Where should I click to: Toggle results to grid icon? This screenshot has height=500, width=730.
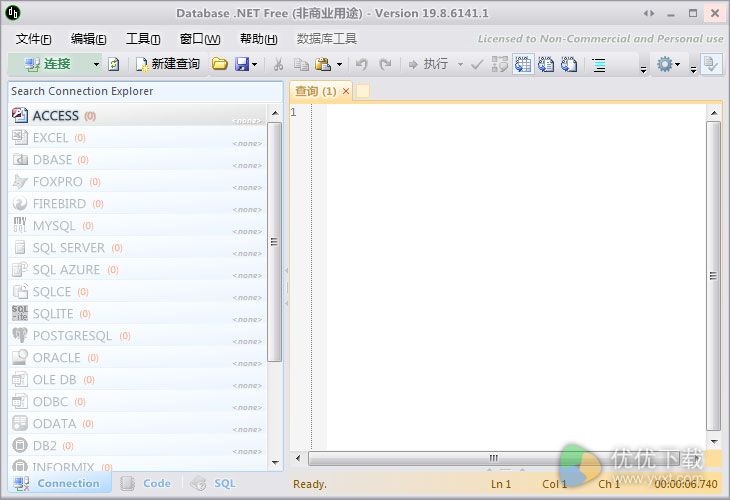point(522,64)
